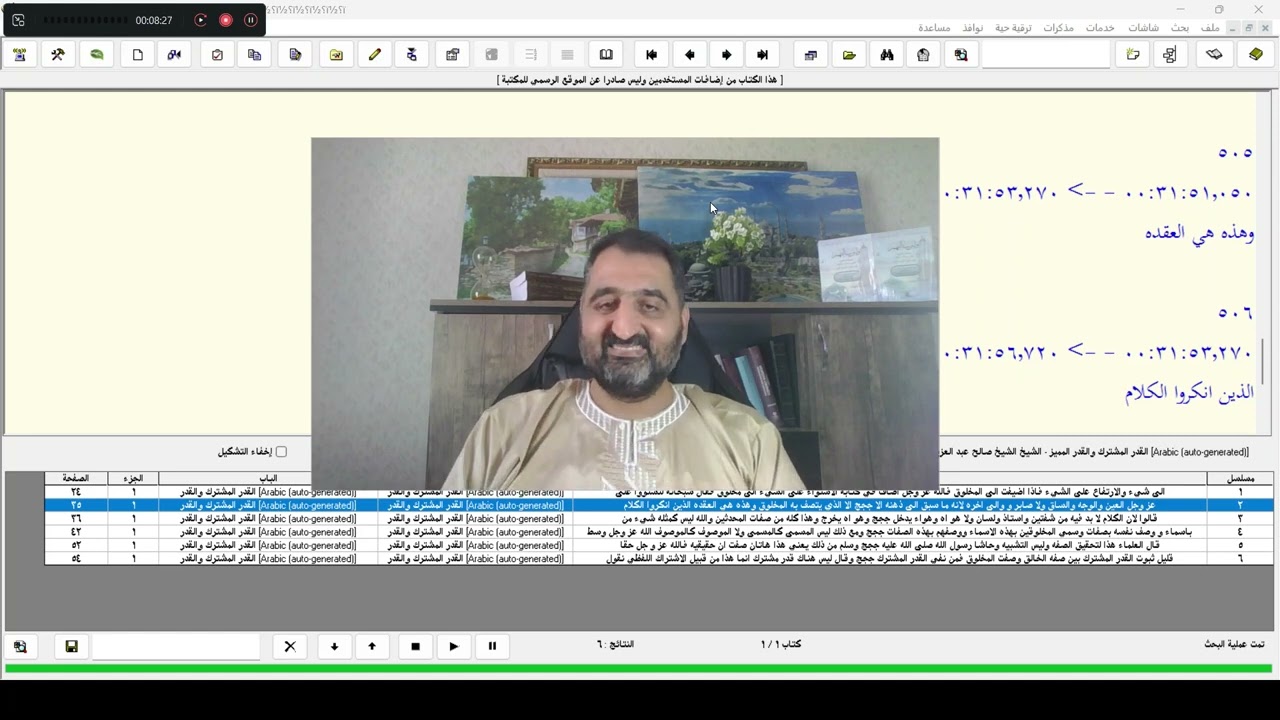Click the blue download-to-device icon

[x=411, y=55]
